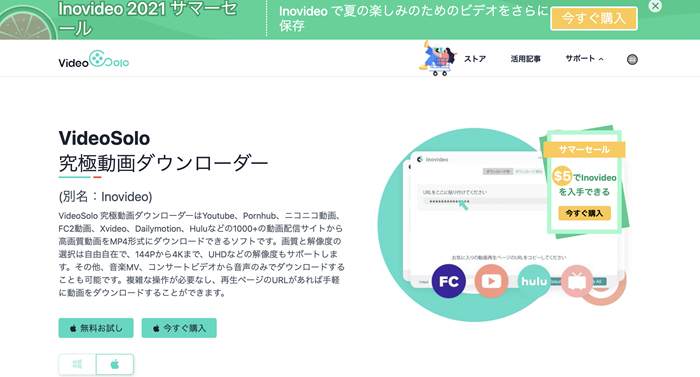Viewport: 700px width, 377px height.
Task: Switch to the Windows version toggle
Action: pyautogui.click(x=77, y=364)
